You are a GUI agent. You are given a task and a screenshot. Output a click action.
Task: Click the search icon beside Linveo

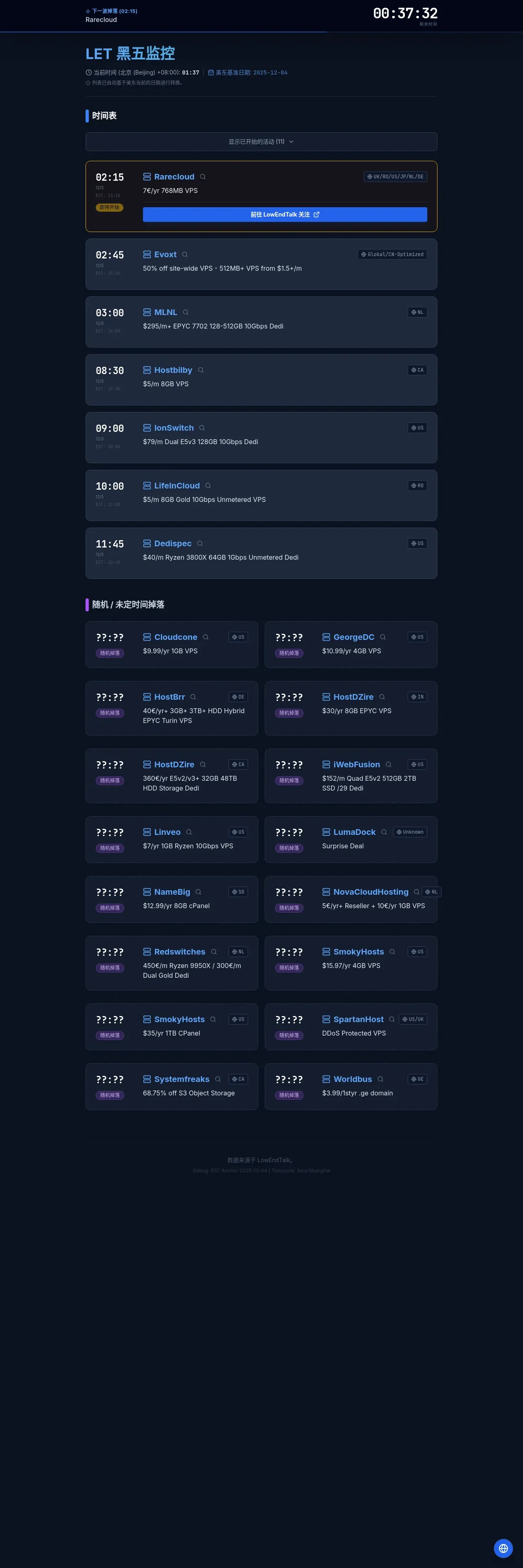click(x=189, y=832)
